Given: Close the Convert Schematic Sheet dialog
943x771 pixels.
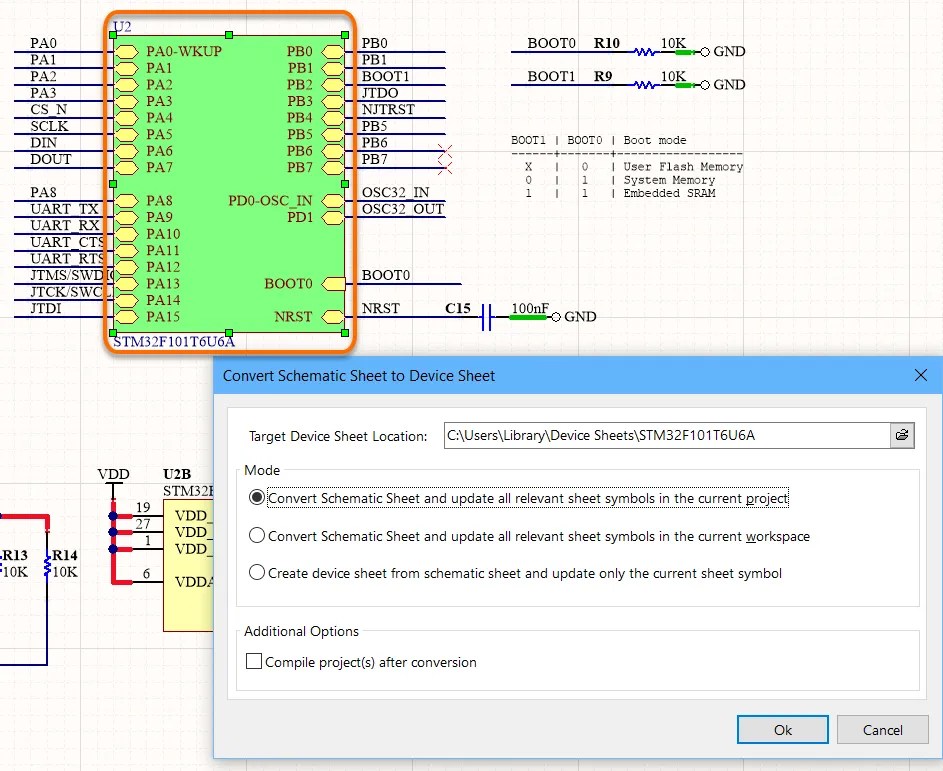Looking at the screenshot, I should pos(920,375).
